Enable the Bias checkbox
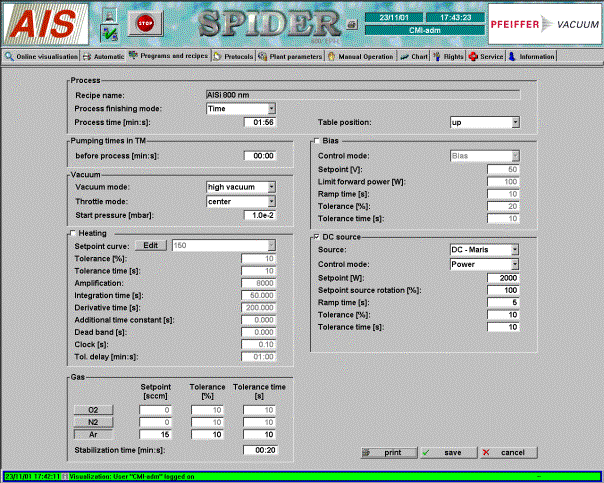604x483 pixels. pyautogui.click(x=318, y=142)
